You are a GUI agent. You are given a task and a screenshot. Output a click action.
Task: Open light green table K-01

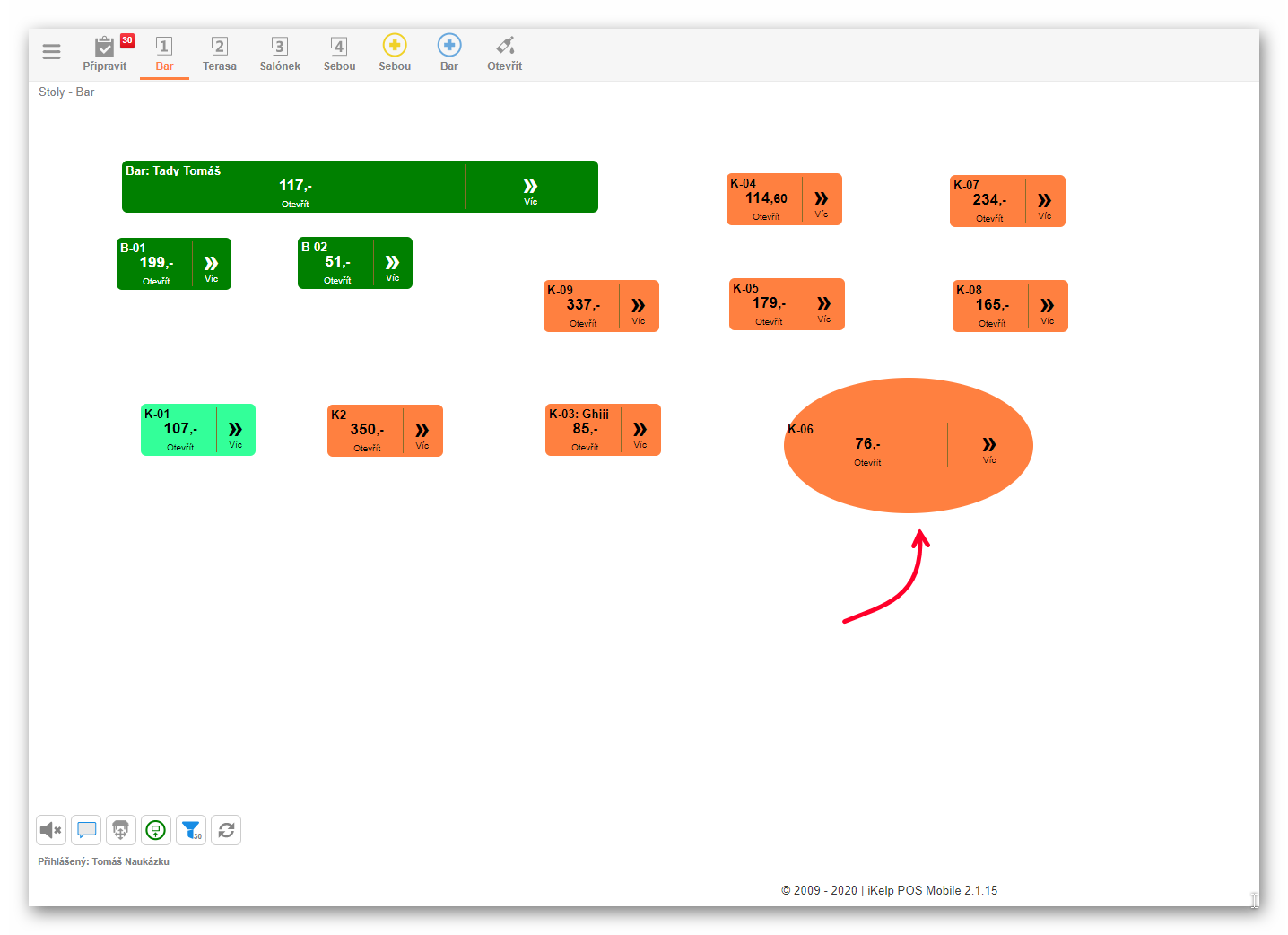(x=179, y=432)
